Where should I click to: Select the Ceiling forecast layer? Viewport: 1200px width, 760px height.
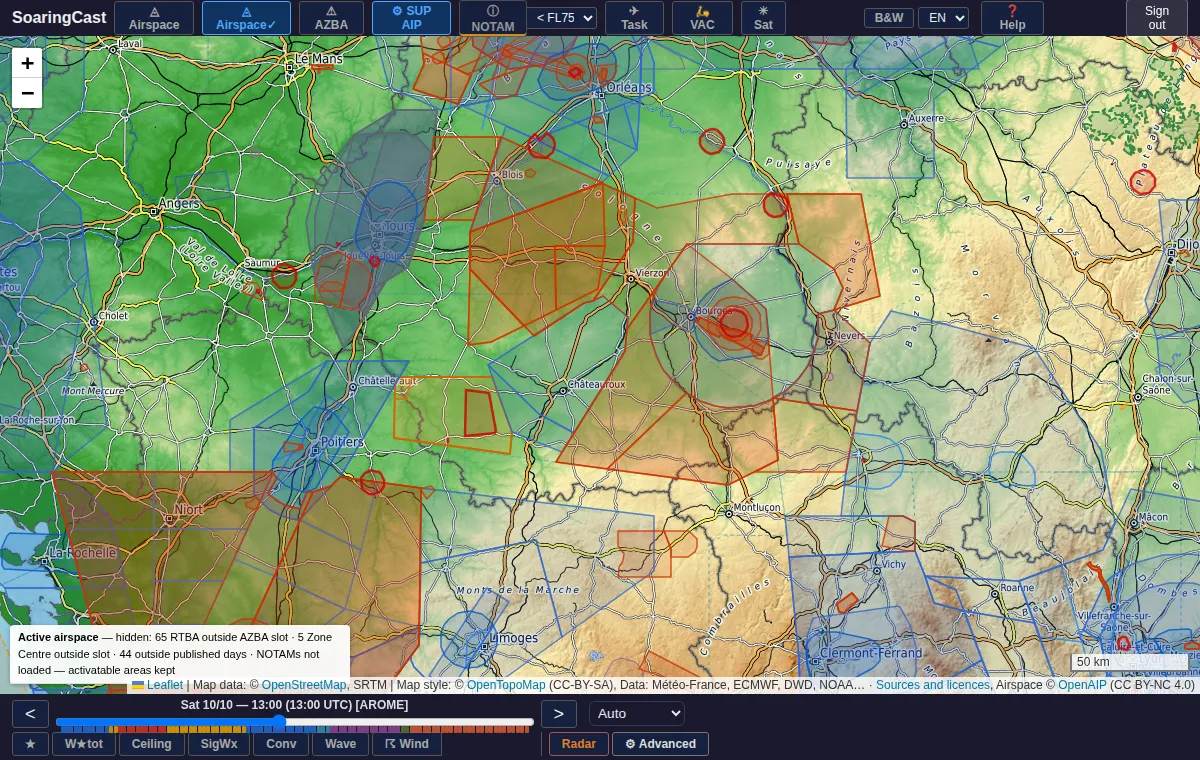coord(152,744)
